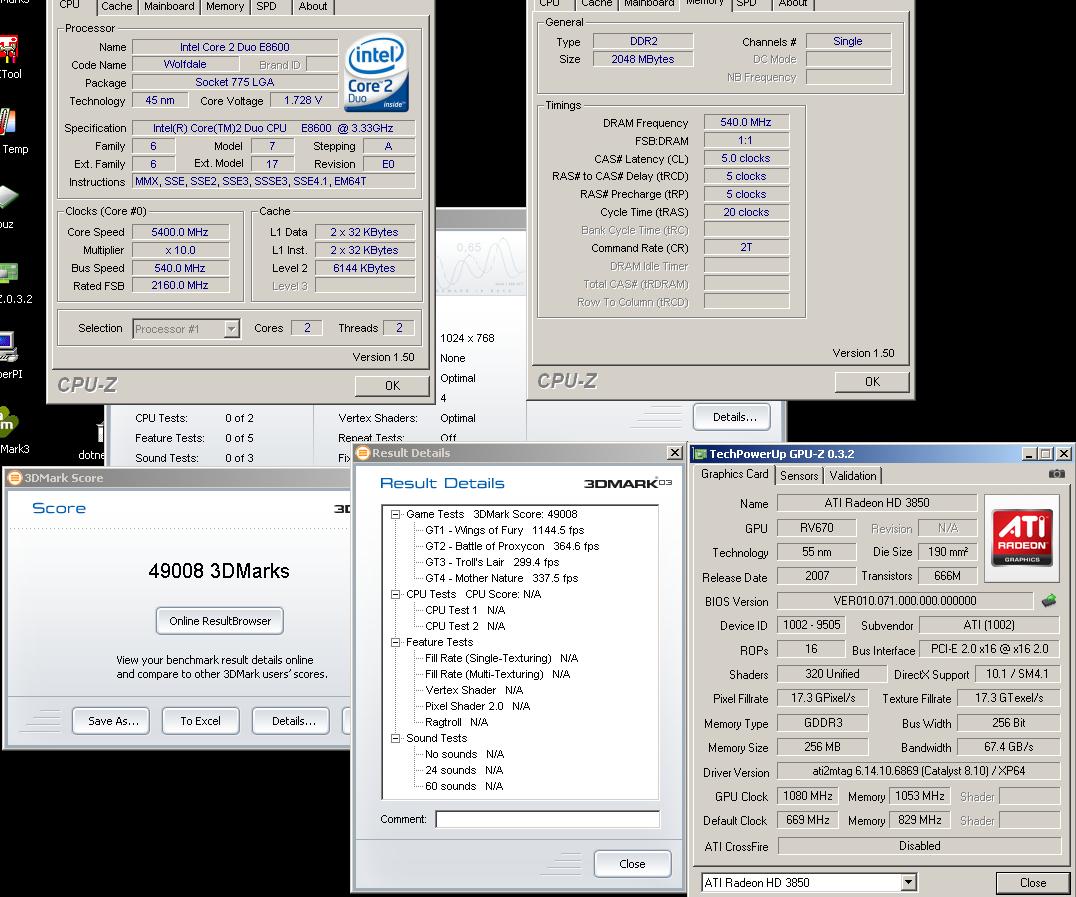Click Close in the Result Details dialog
Image resolution: width=1076 pixels, height=897 pixels.
pyautogui.click(x=632, y=863)
